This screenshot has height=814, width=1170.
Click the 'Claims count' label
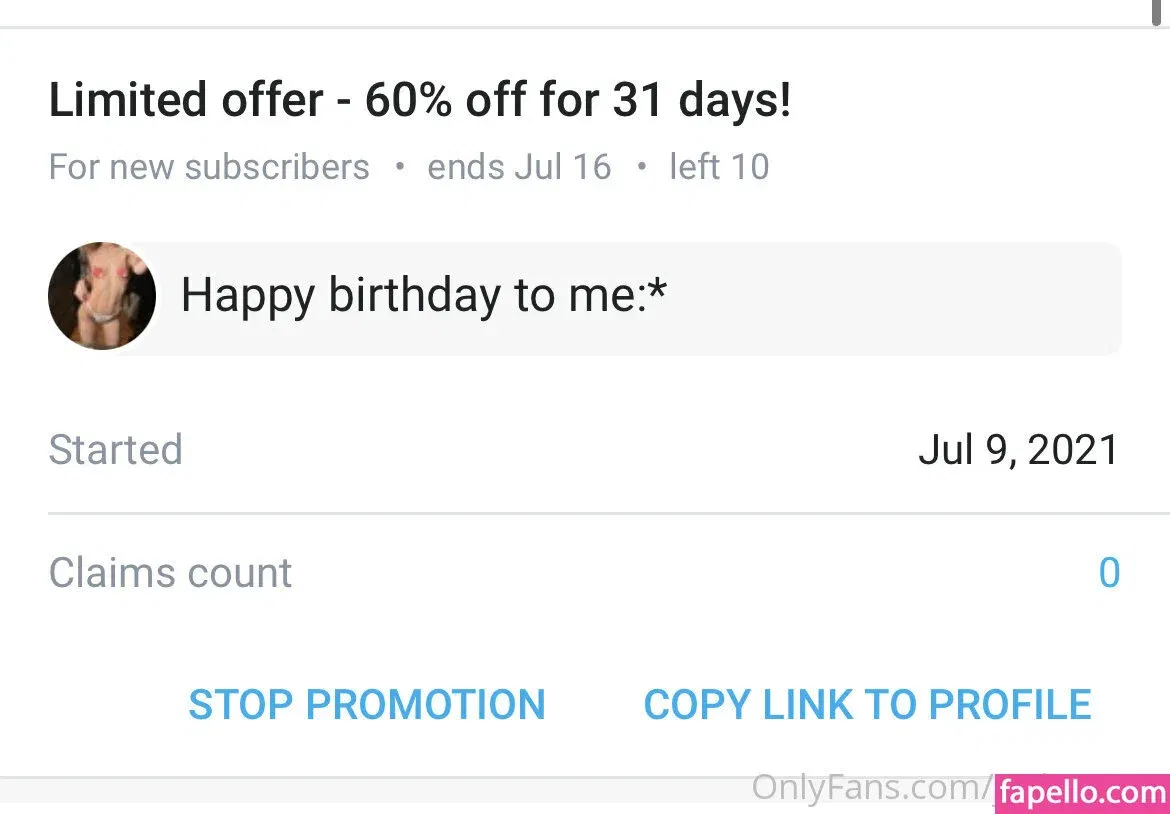tap(171, 573)
